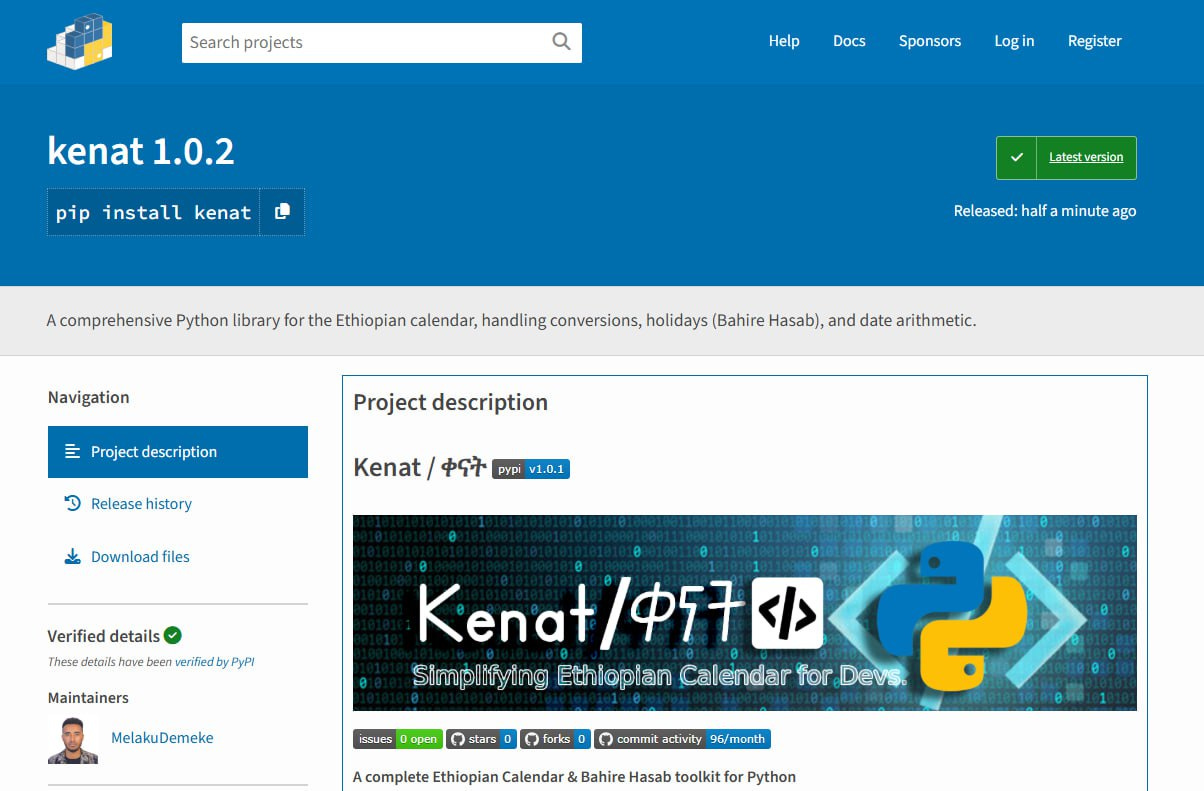The height and width of the screenshot is (791, 1204).
Task: Open the Release history tab
Action: click(x=178, y=504)
